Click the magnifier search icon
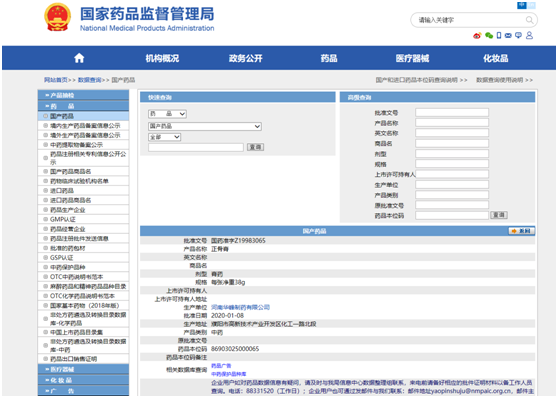This screenshot has height=398, width=558. click(x=530, y=20)
